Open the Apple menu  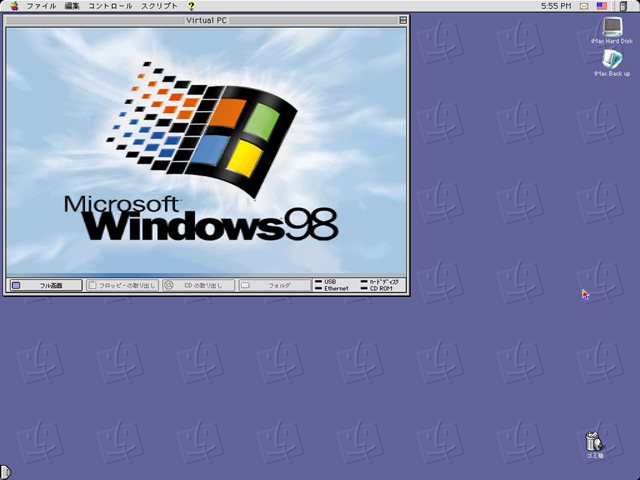14,6
